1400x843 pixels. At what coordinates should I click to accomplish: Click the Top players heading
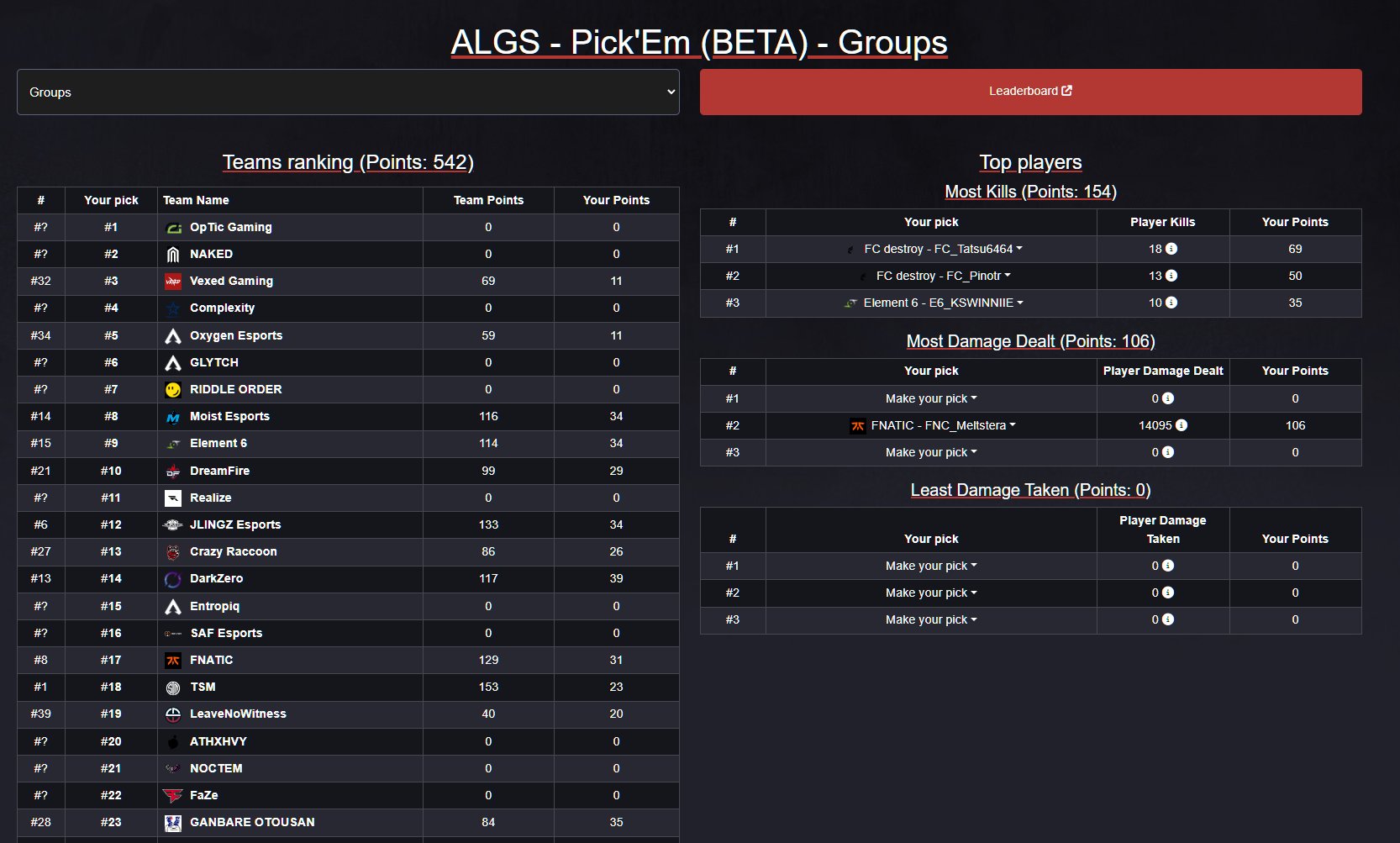pos(1030,162)
